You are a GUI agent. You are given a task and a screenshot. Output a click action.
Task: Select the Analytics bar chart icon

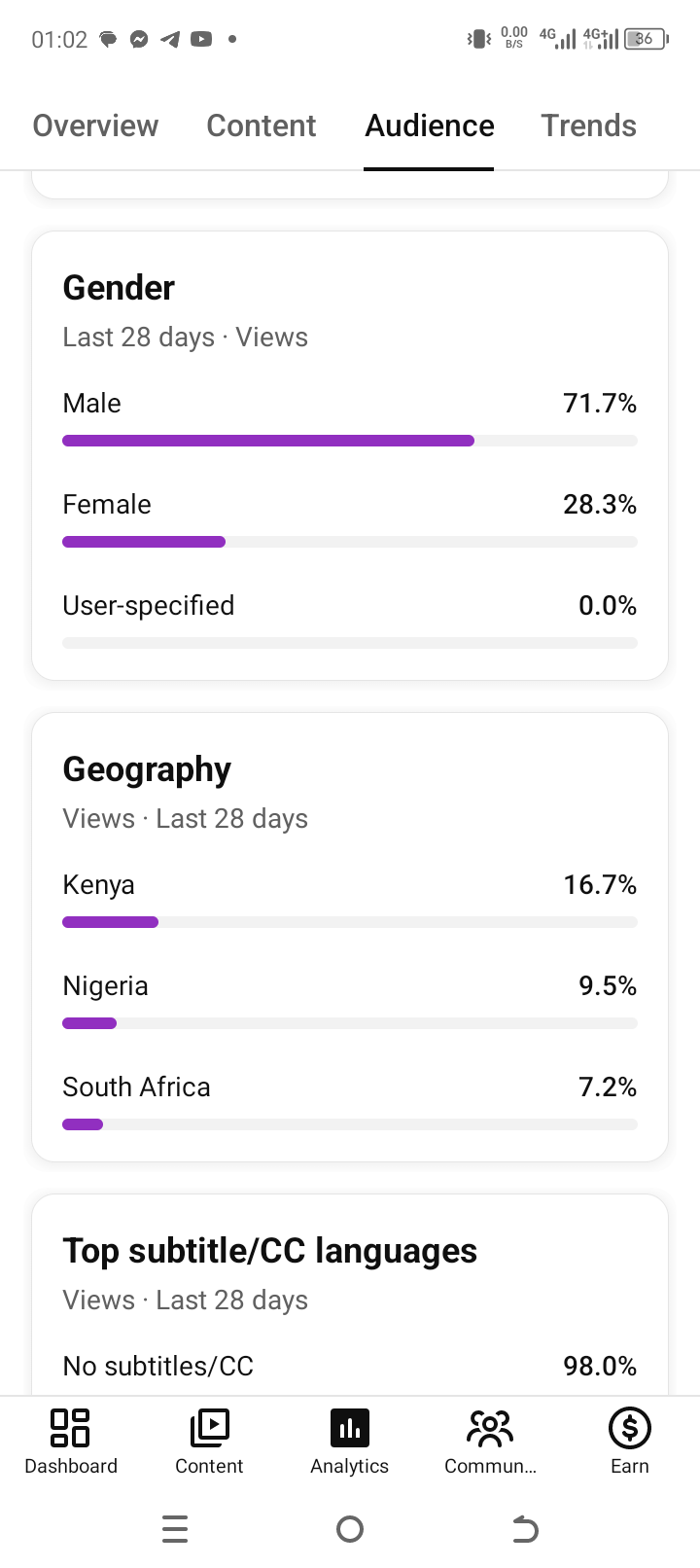pos(350,1428)
